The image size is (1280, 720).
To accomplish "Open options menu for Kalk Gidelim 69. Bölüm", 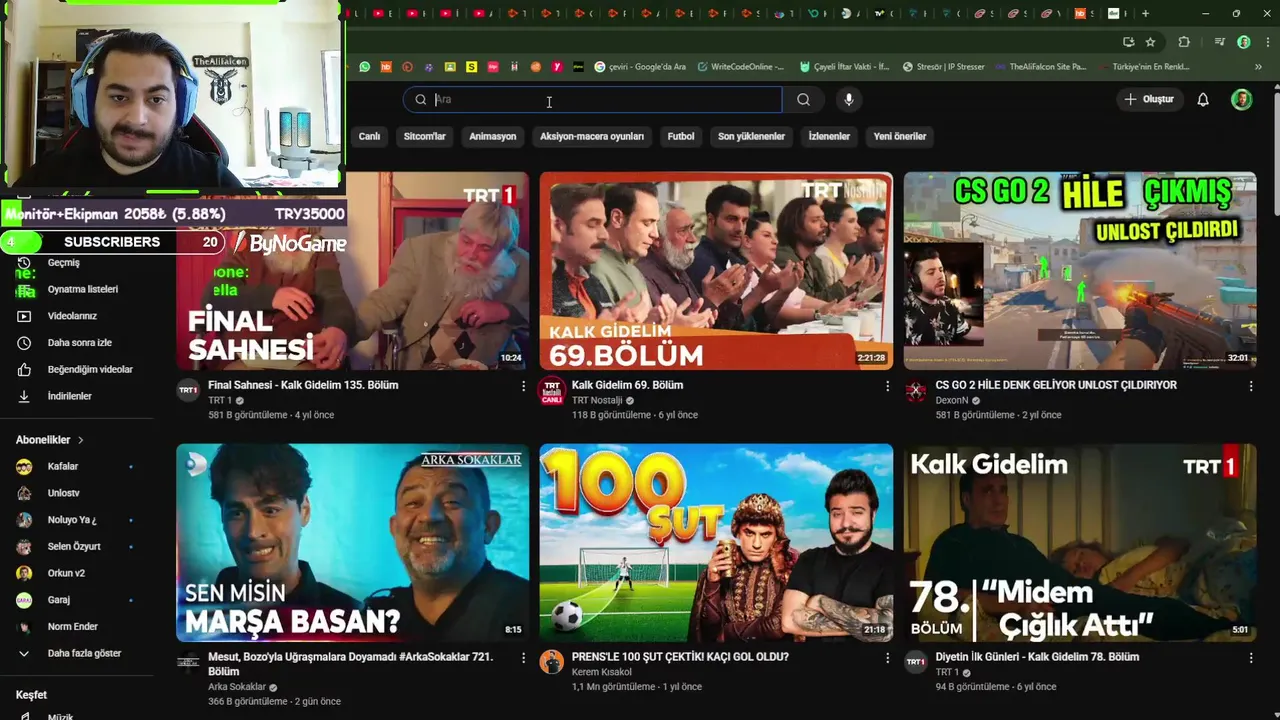I will 887,386.
